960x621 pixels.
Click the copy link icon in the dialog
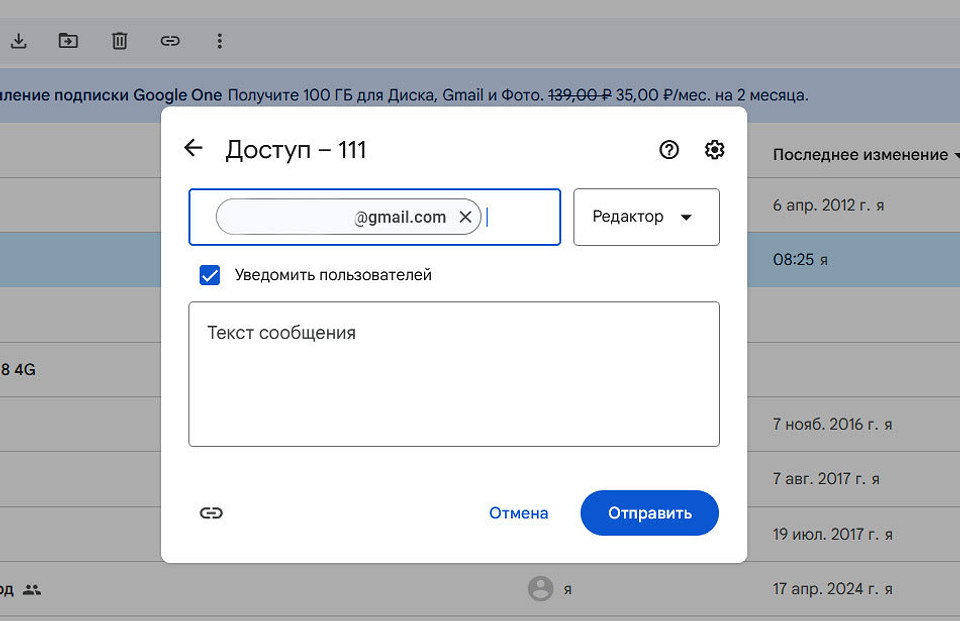[211, 512]
